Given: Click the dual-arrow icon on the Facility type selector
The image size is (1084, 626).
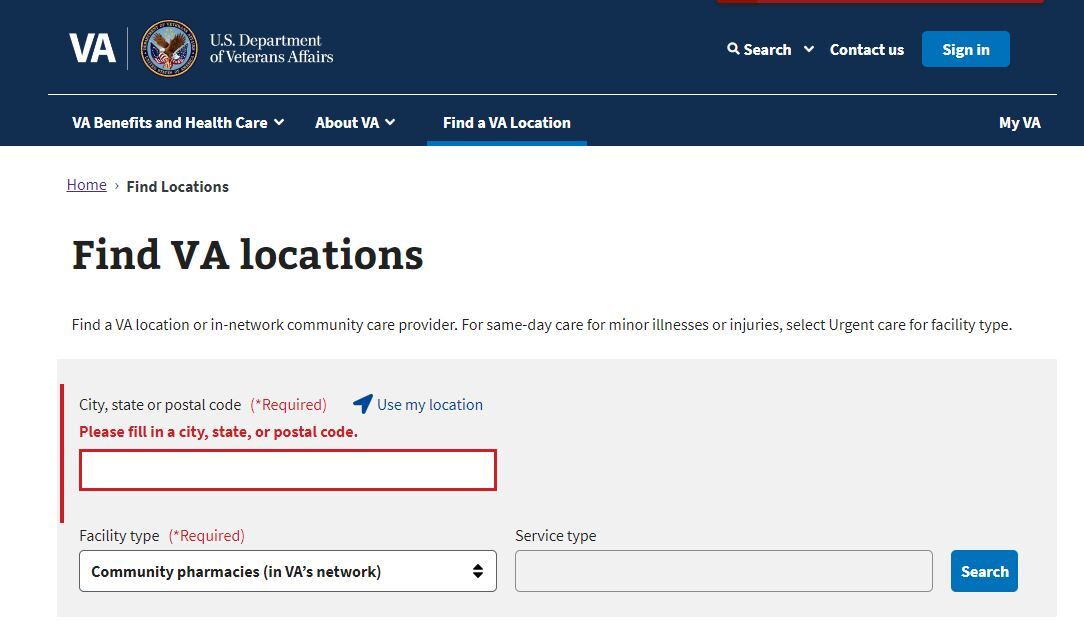Looking at the screenshot, I should (479, 571).
